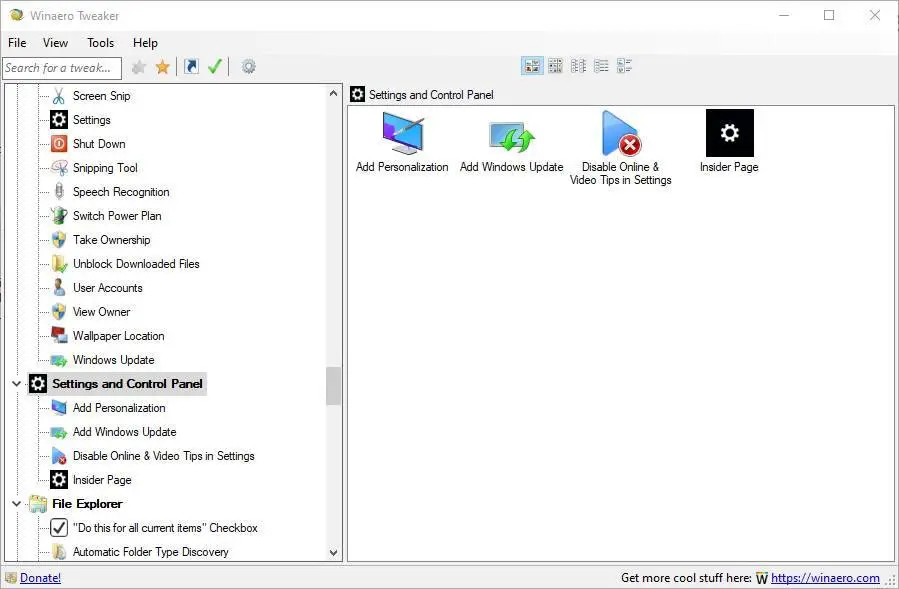Image resolution: width=899 pixels, height=589 pixels.
Task: Focus the Search for a tweak field
Action: (x=62, y=68)
